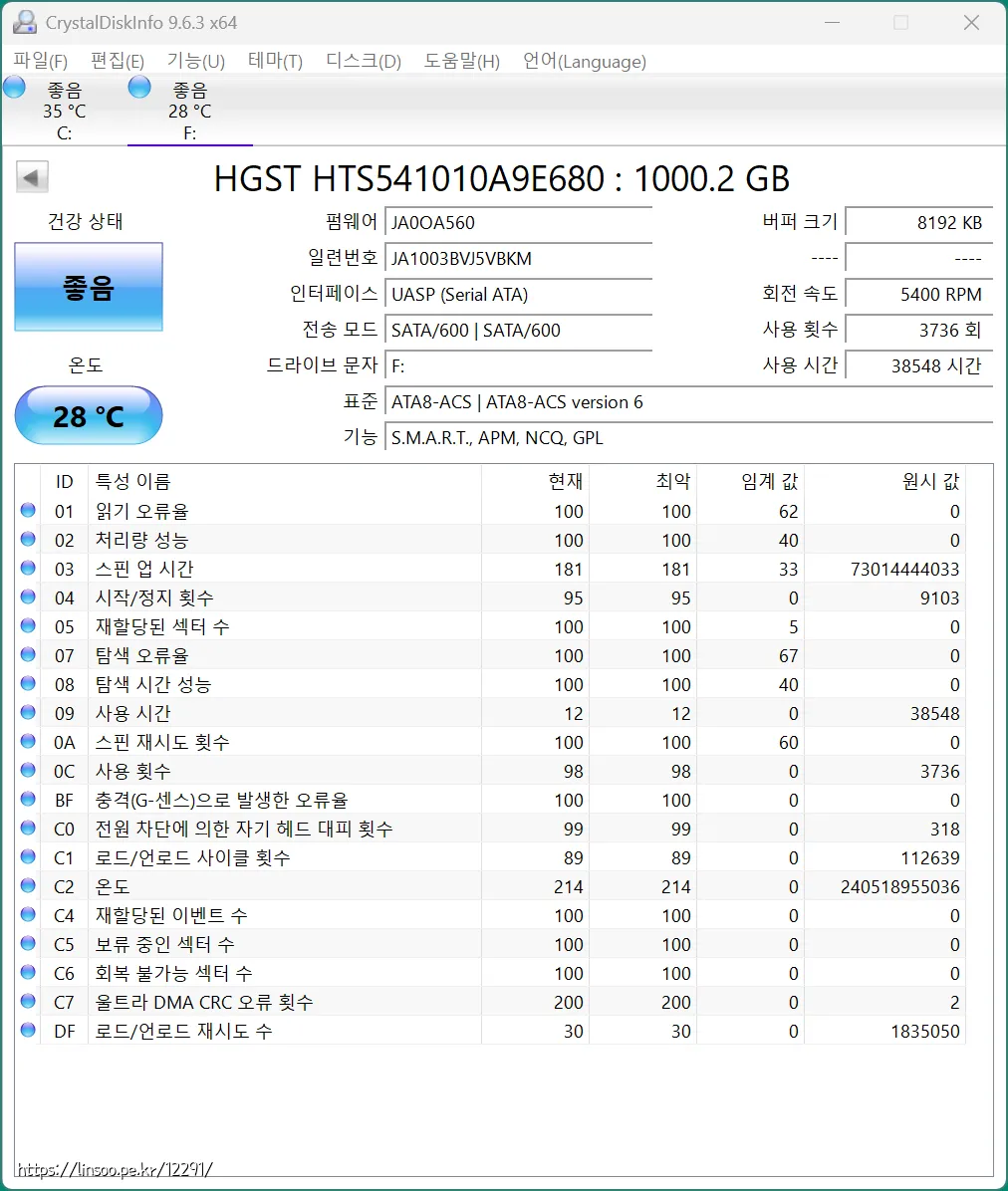Open the 디스크(D) menu

pyautogui.click(x=364, y=61)
